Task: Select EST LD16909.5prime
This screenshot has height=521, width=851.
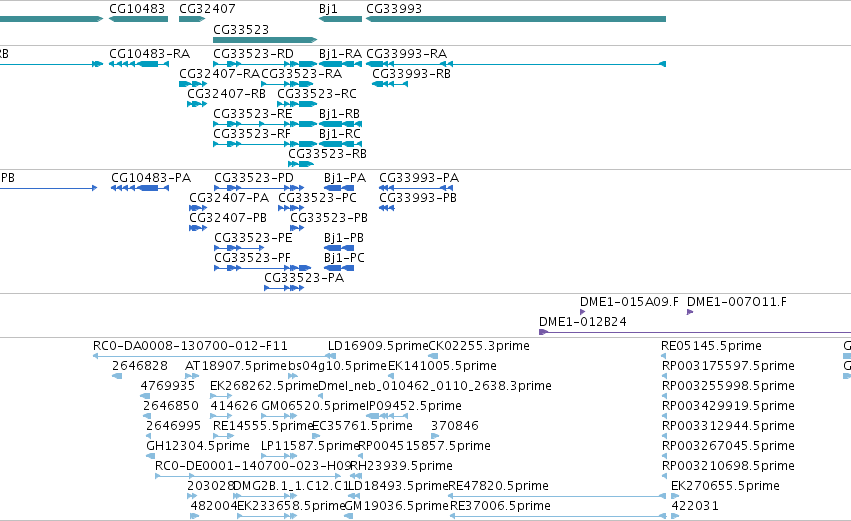Action: [331, 356]
